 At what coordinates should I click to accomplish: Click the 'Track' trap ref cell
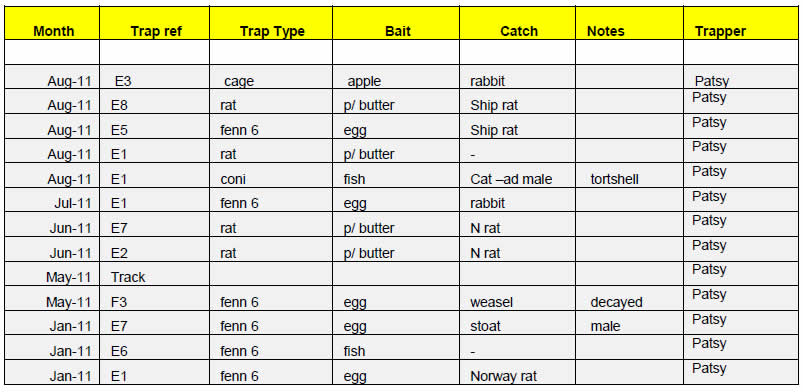(x=155, y=274)
